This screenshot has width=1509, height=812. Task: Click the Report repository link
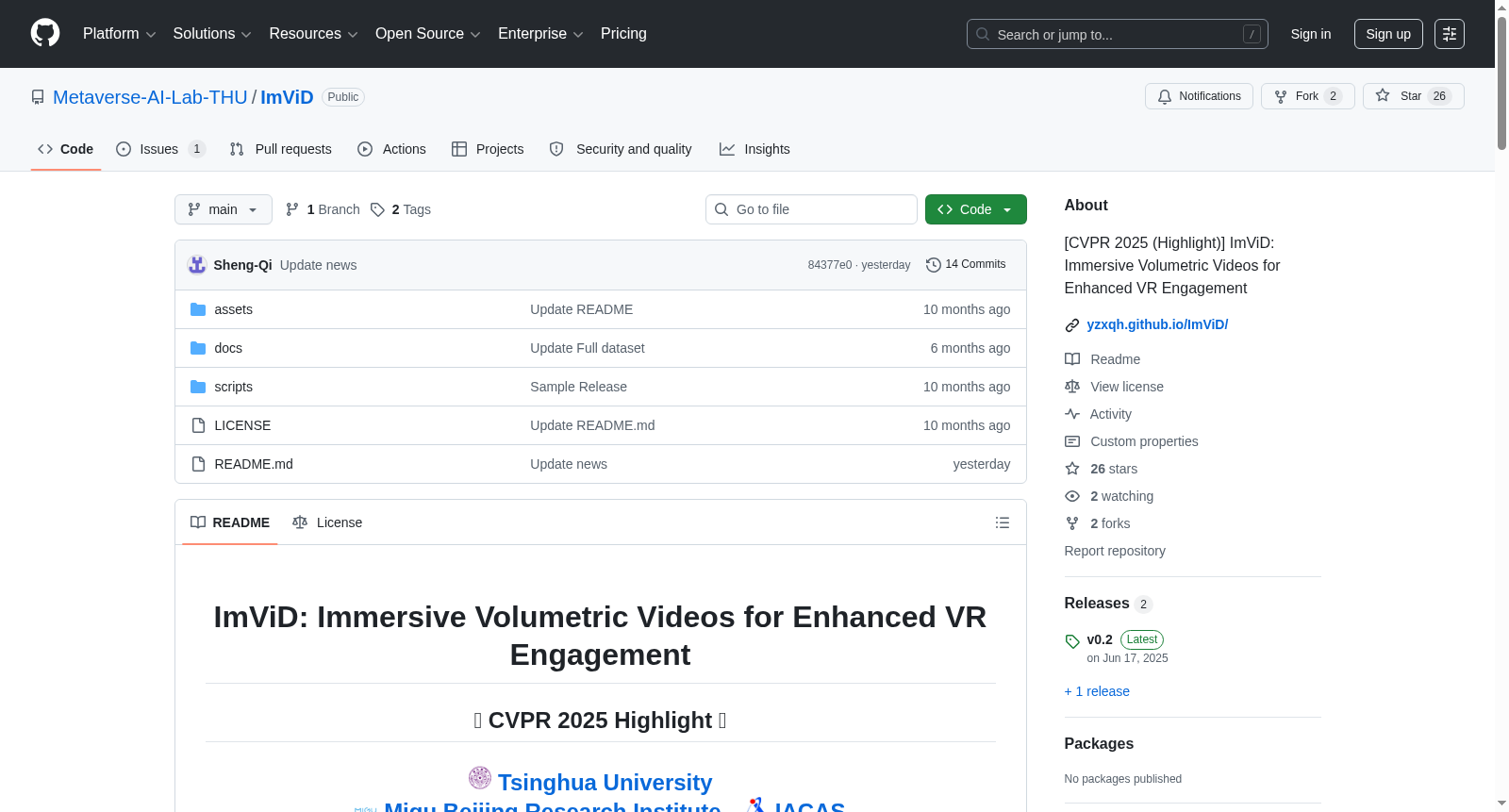1115,551
